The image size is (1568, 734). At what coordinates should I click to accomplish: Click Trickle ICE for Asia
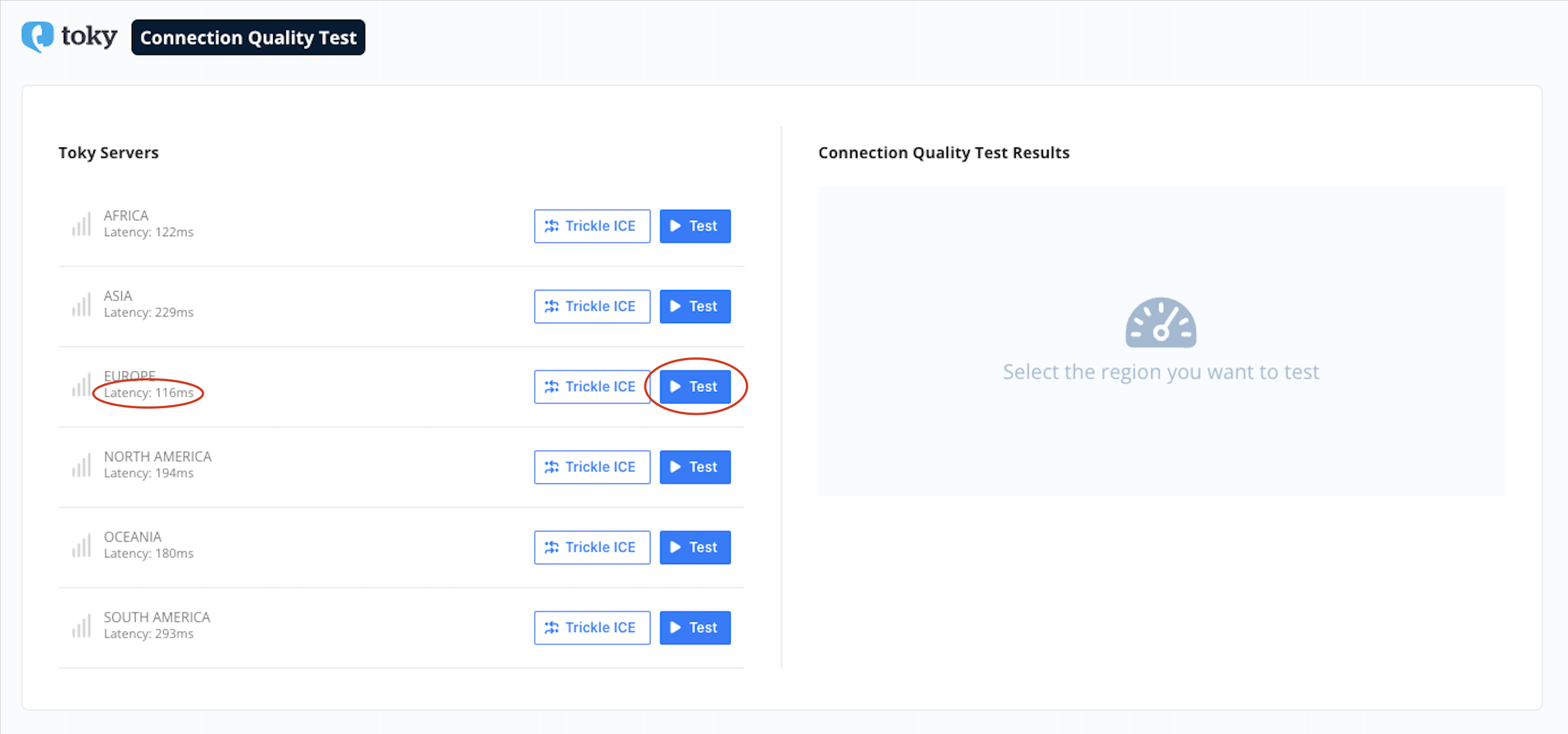tap(592, 306)
